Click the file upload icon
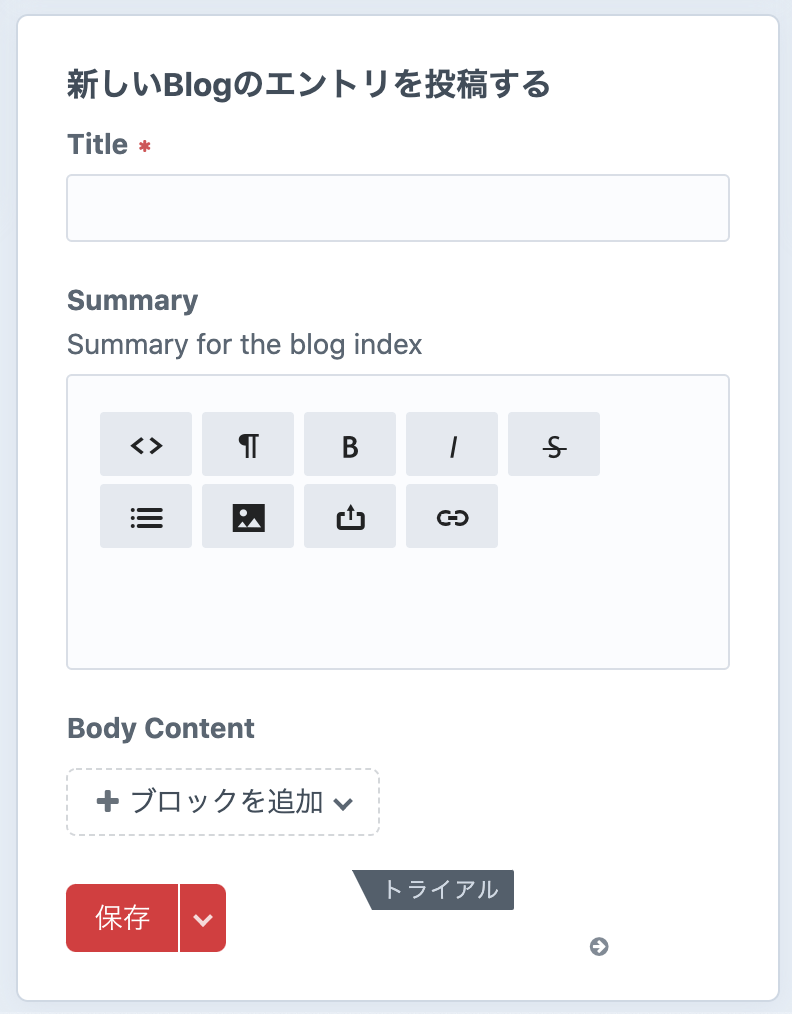Screen dimensions: 792x1014 pyautogui.click(x=350, y=516)
